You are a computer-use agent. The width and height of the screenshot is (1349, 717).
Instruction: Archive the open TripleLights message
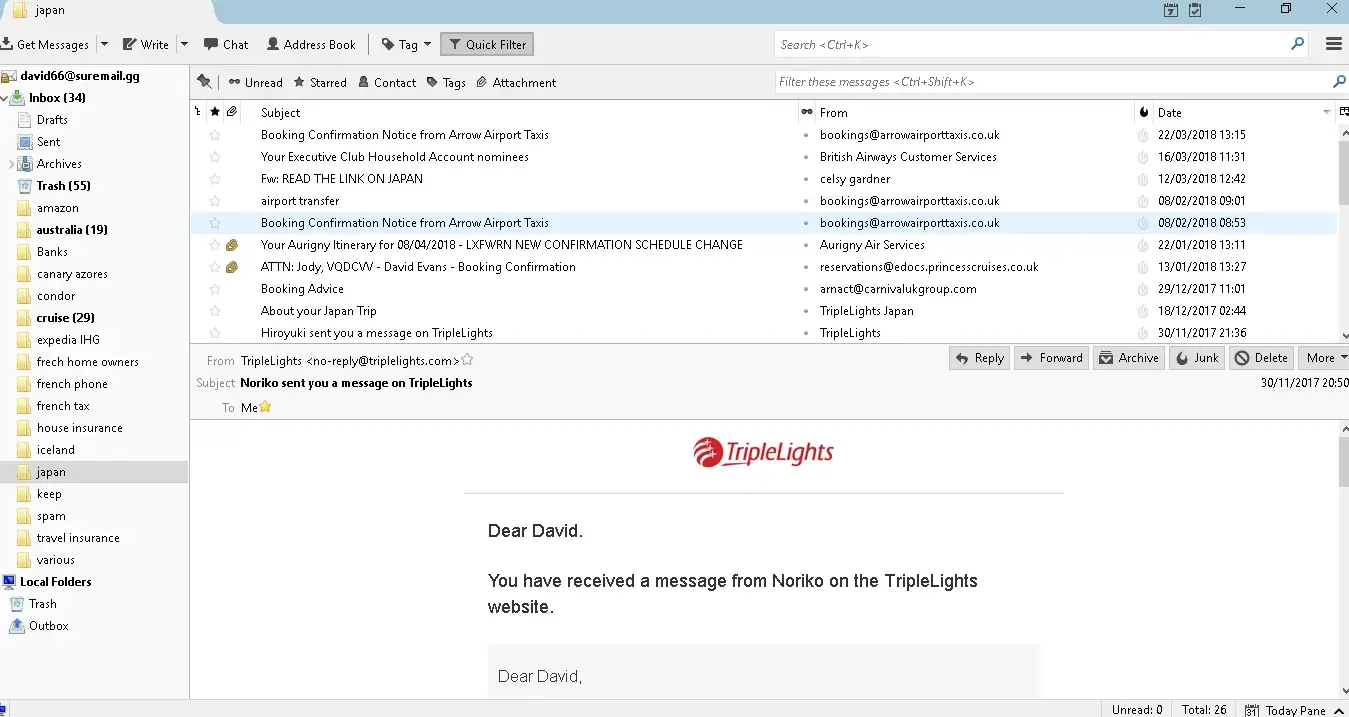coord(1129,358)
